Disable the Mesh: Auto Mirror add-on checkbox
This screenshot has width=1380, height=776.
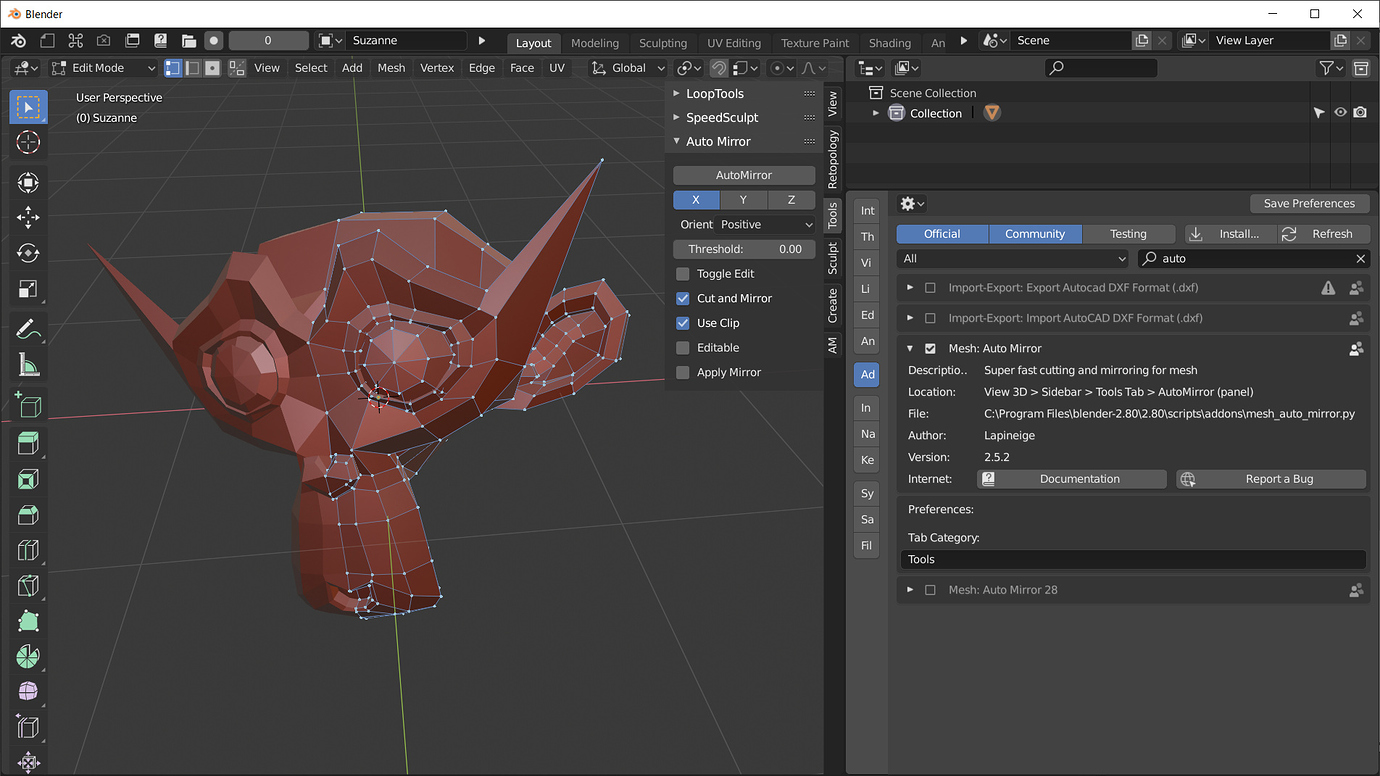pos(930,348)
